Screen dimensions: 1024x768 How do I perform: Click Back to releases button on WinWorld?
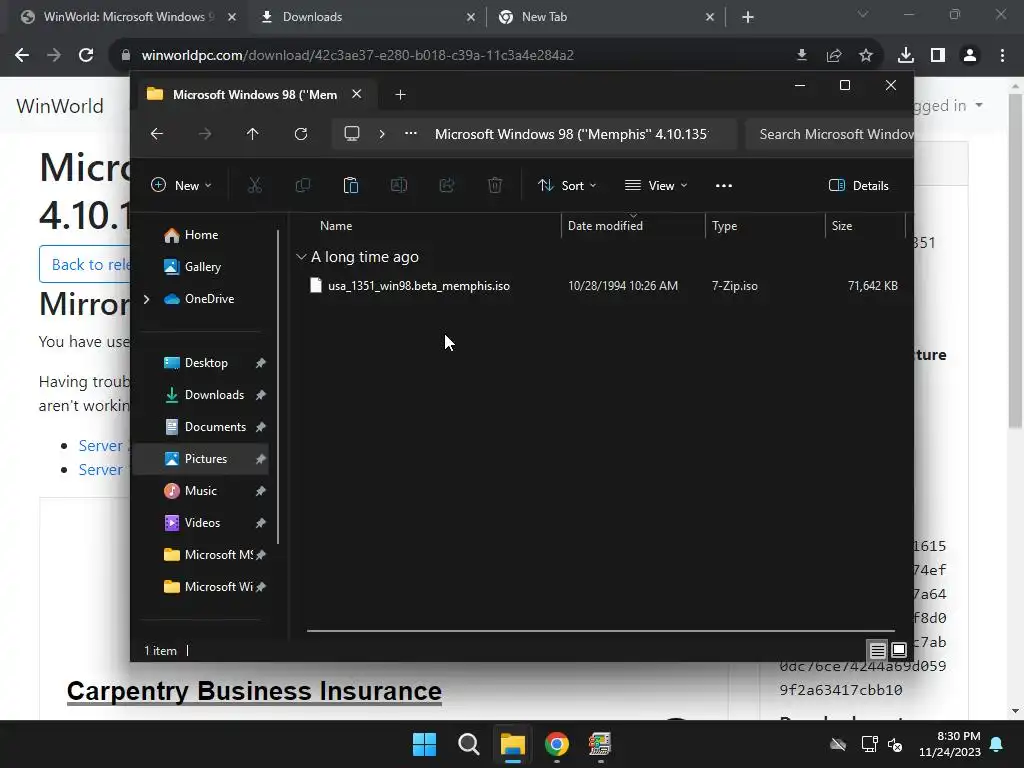coord(85,264)
